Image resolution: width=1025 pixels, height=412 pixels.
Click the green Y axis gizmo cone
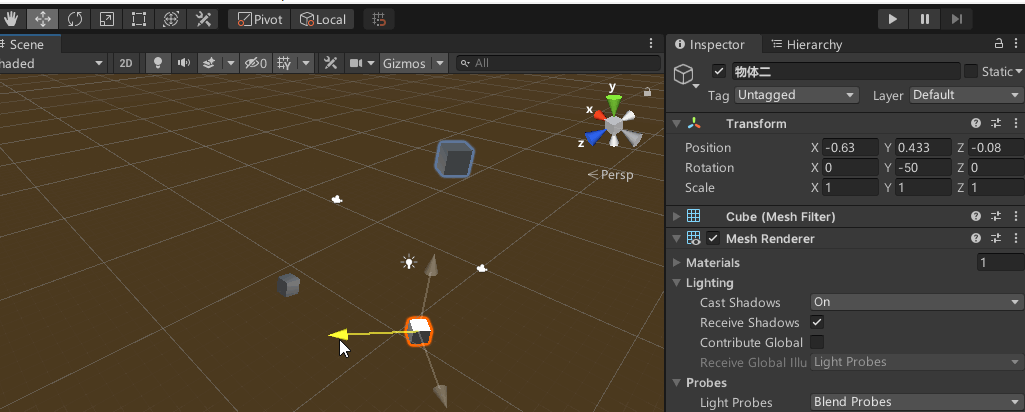tap(614, 102)
